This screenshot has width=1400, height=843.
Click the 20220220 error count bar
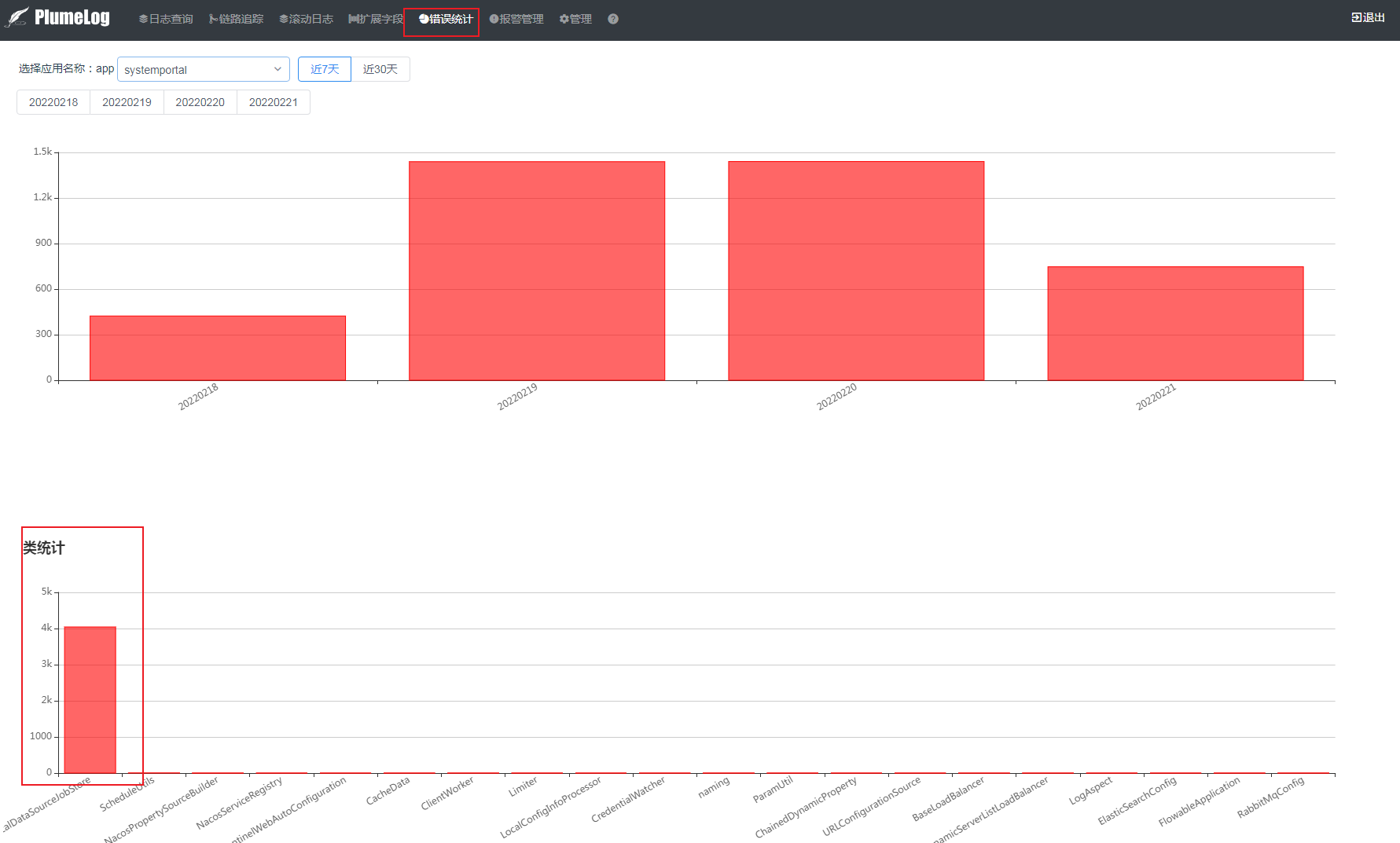[x=856, y=271]
